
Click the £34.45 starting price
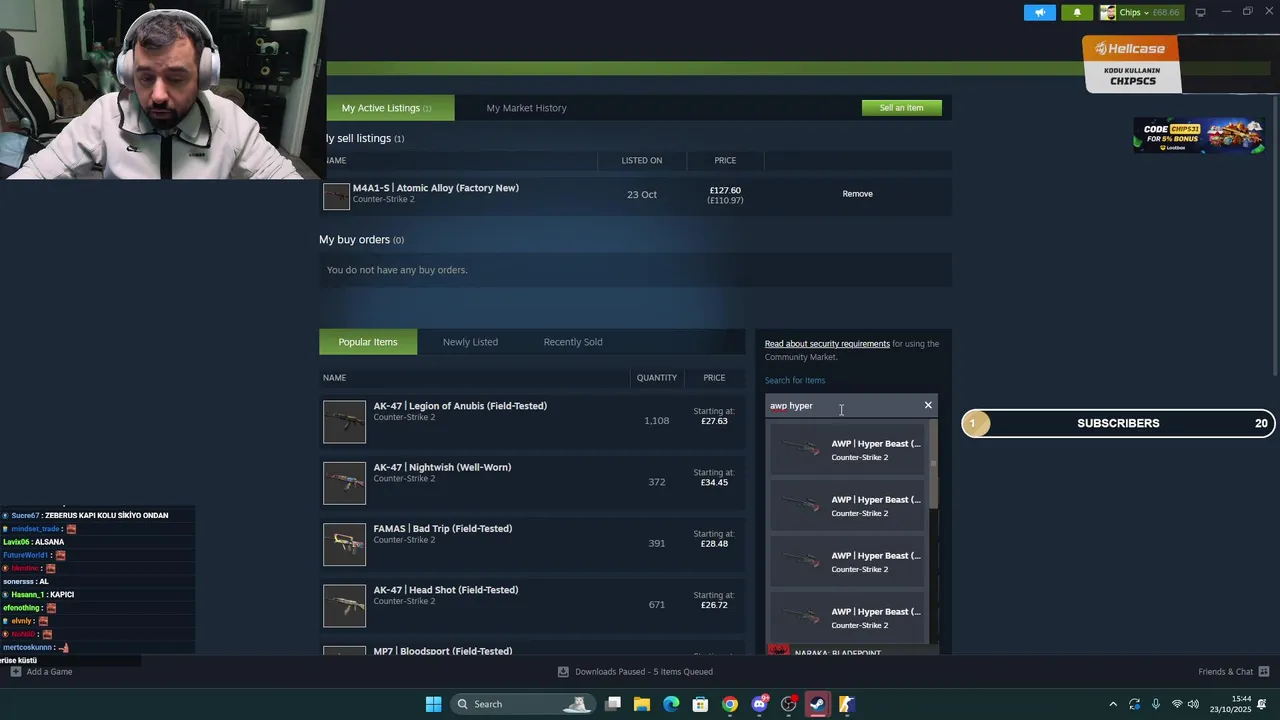coord(714,482)
